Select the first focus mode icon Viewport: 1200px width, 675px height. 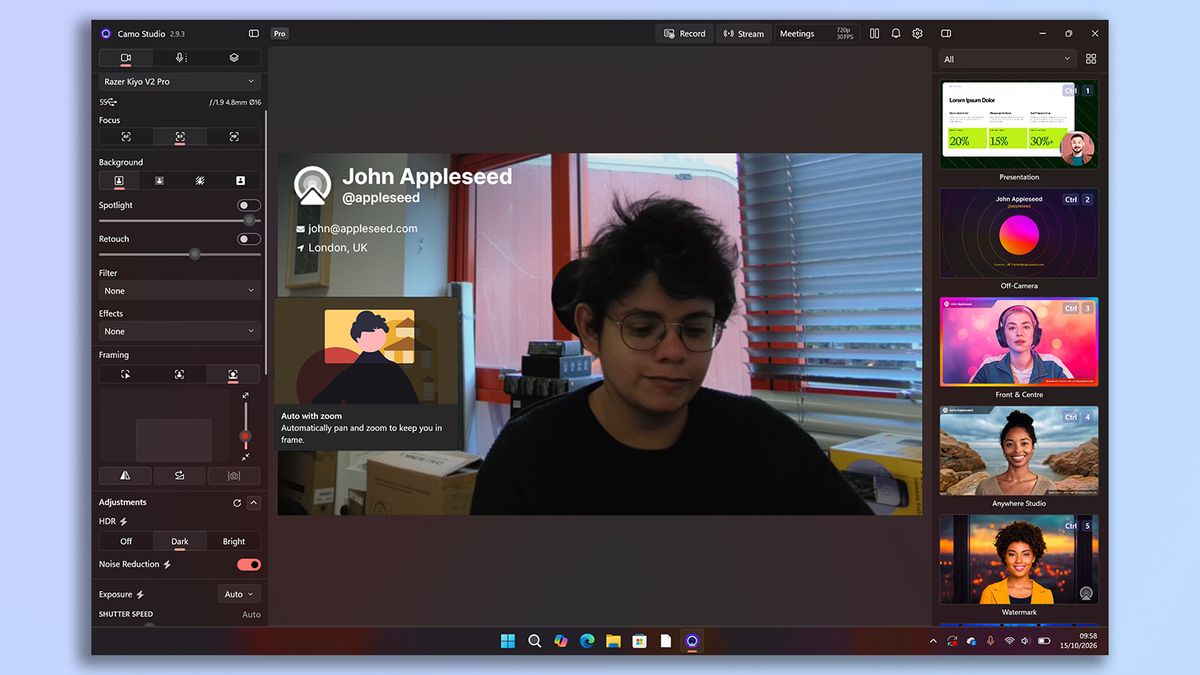pyautogui.click(x=126, y=136)
